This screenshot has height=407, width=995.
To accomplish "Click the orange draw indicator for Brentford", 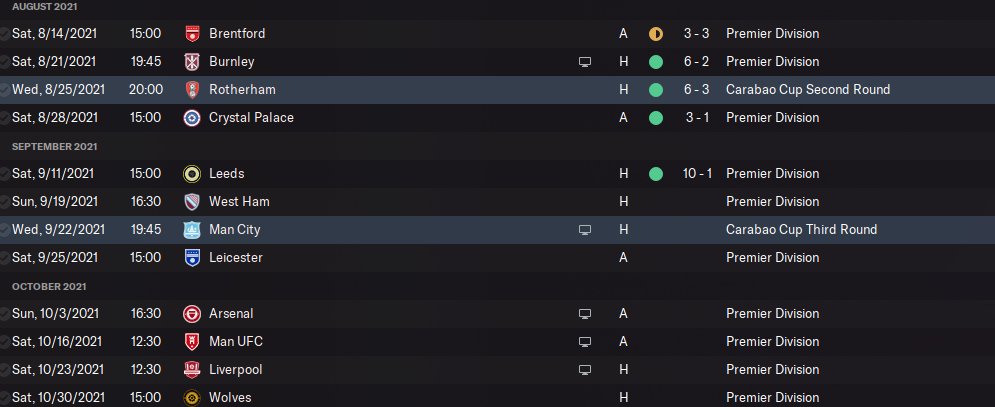I will tap(656, 34).
